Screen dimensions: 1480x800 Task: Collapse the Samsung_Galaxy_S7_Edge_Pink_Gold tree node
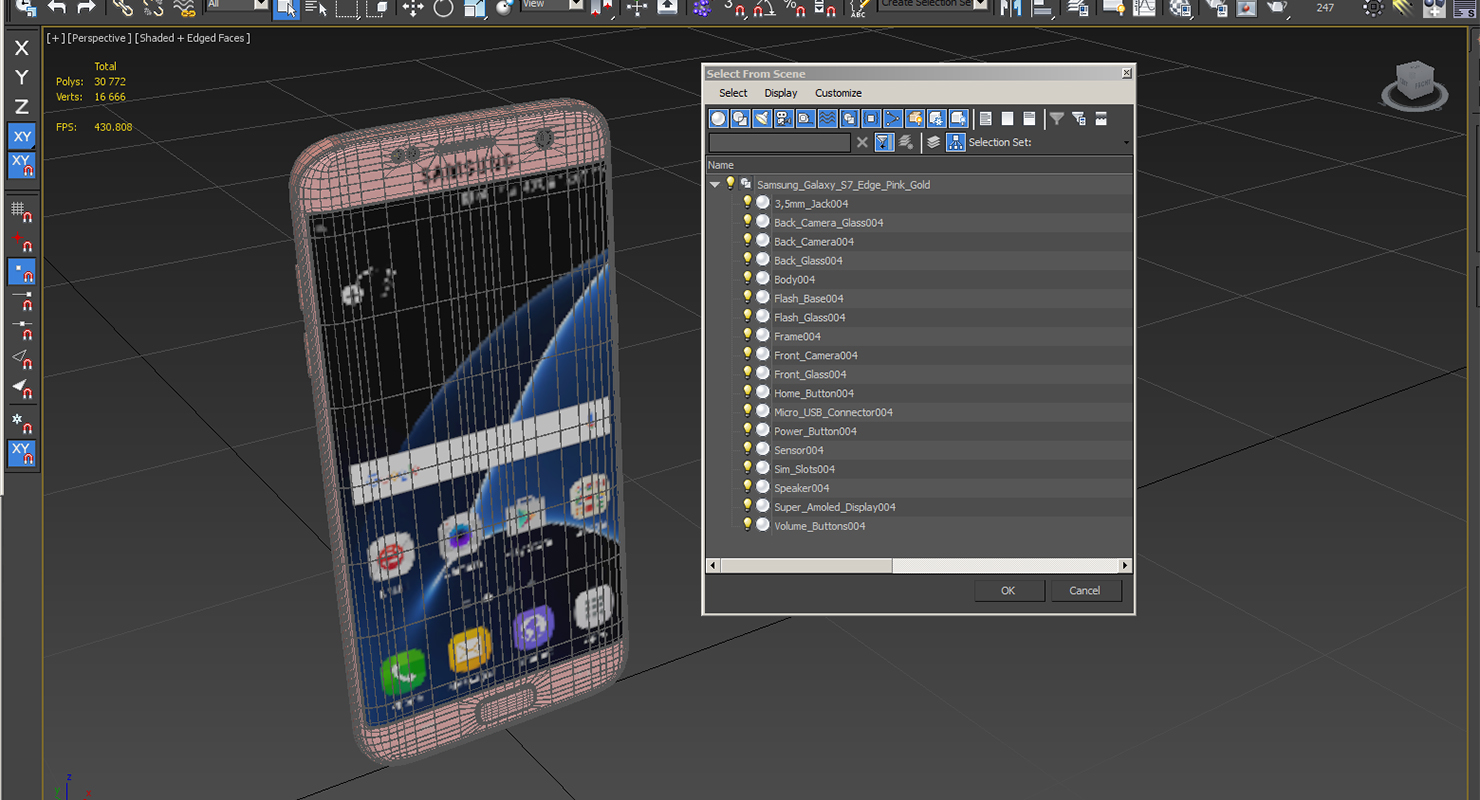click(x=714, y=184)
